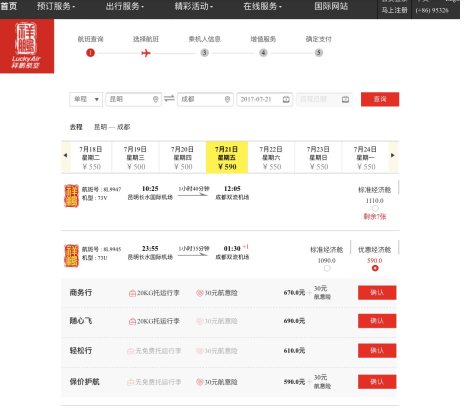Select 7月19日 星期三 date tab
464x414 pixels.
point(135,158)
